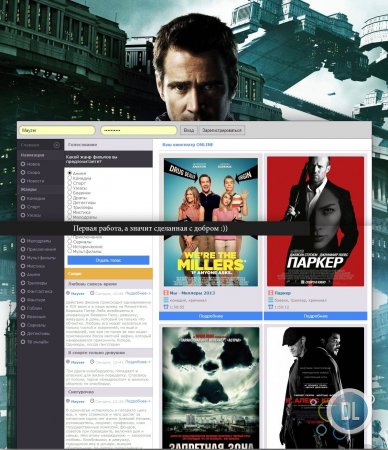
Task: Open Комедия genre in sidebar menu
Action: pyautogui.click(x=36, y=198)
